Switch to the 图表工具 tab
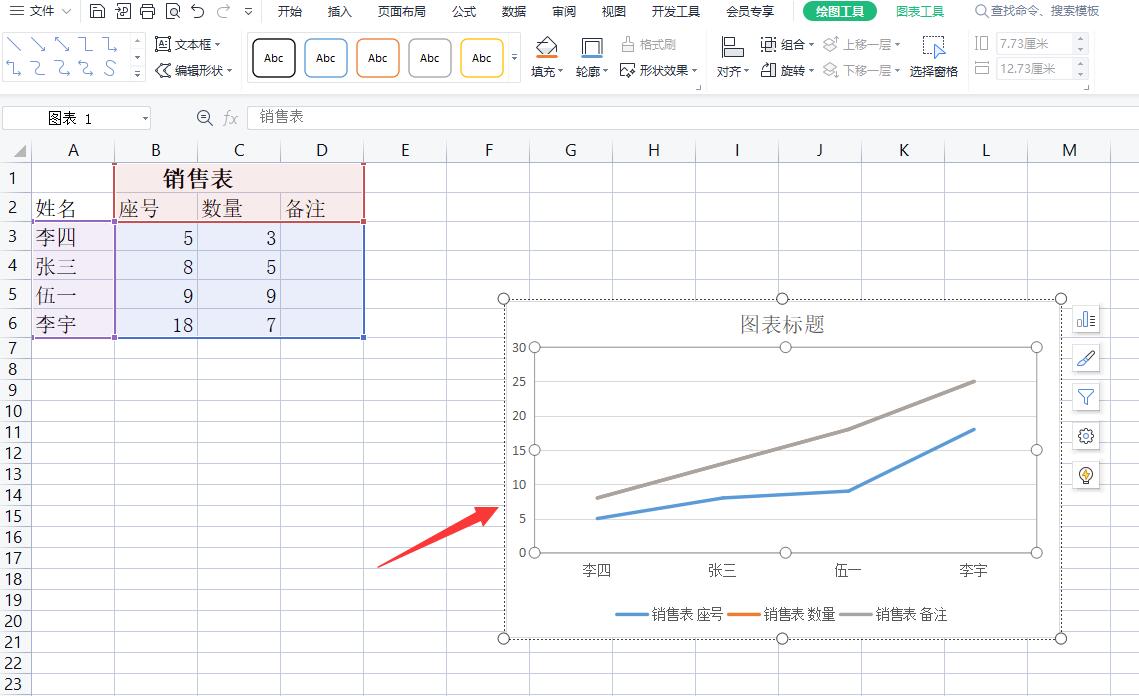 tap(919, 12)
